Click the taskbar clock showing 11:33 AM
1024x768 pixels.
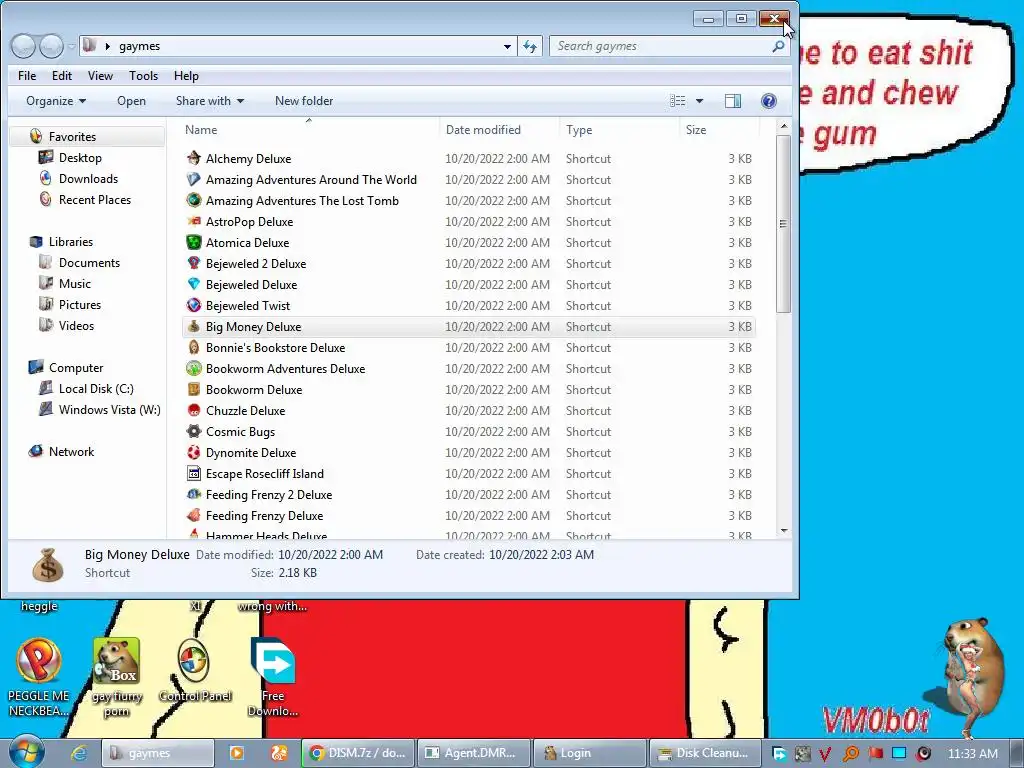point(972,753)
